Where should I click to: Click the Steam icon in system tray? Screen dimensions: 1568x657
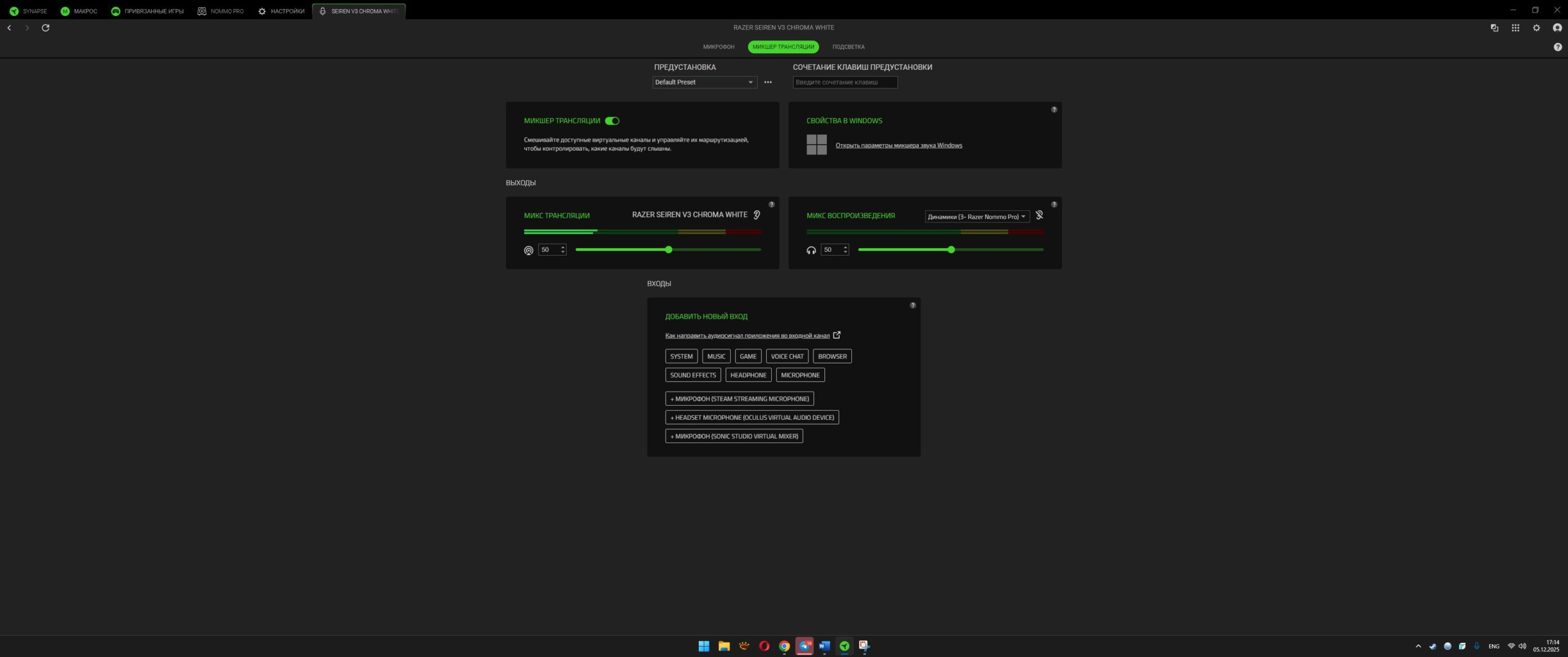tap(1433, 647)
